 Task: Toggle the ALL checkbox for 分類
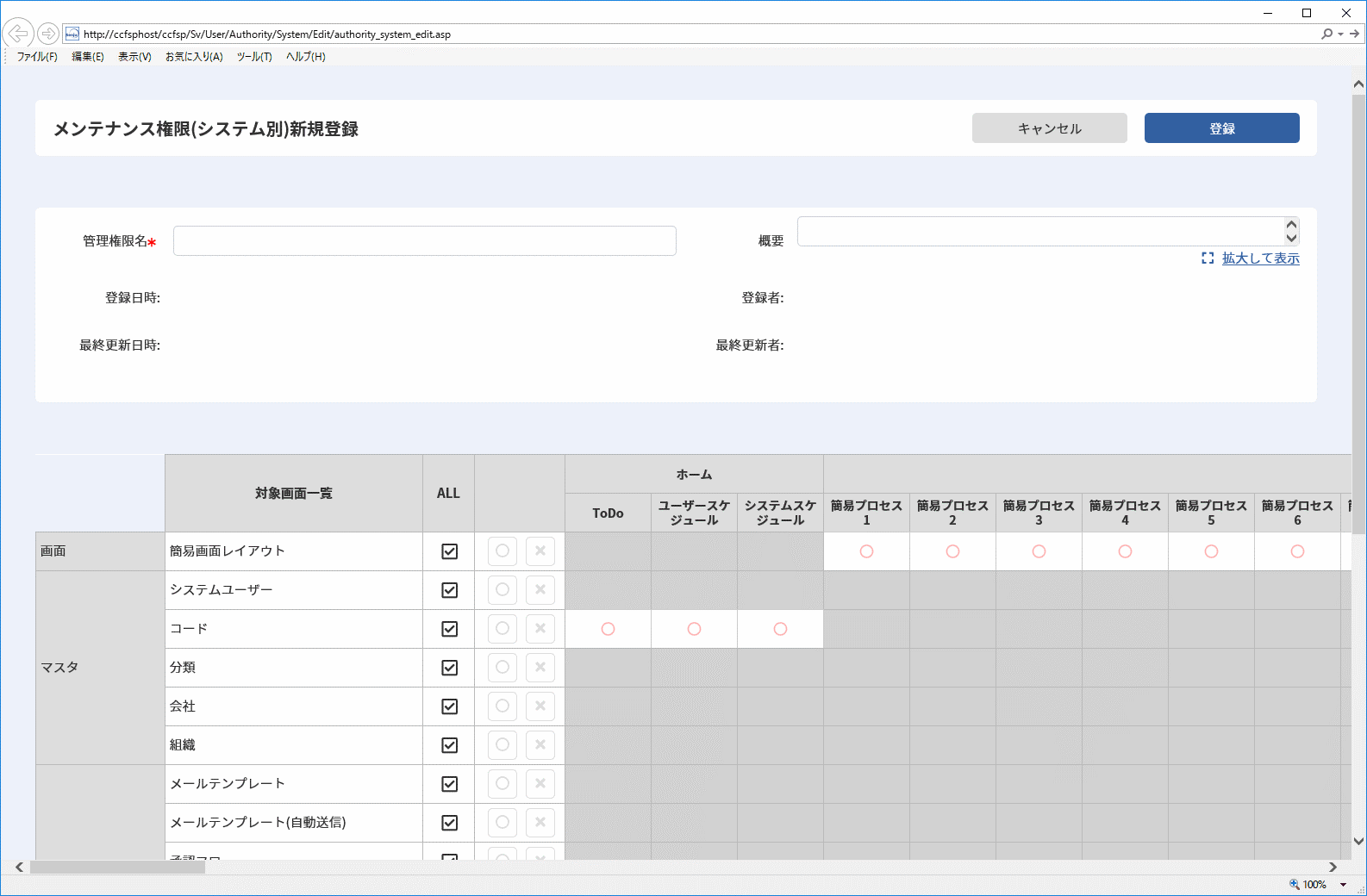coord(449,668)
